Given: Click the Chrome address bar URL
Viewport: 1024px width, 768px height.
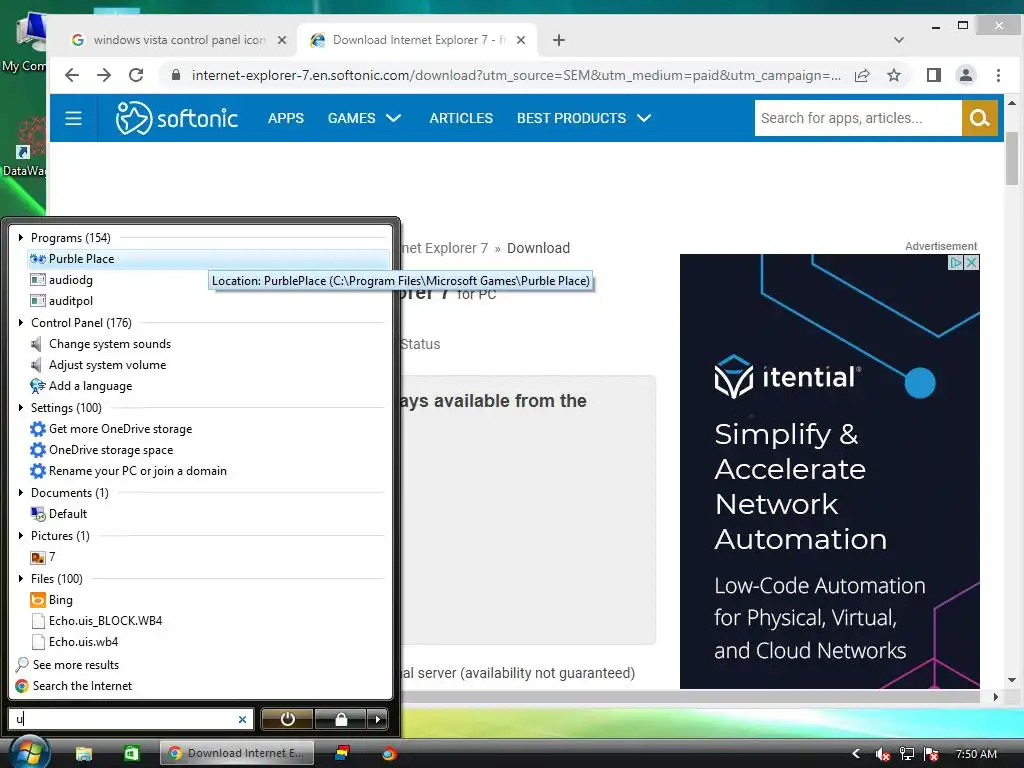Looking at the screenshot, I should pos(516,75).
